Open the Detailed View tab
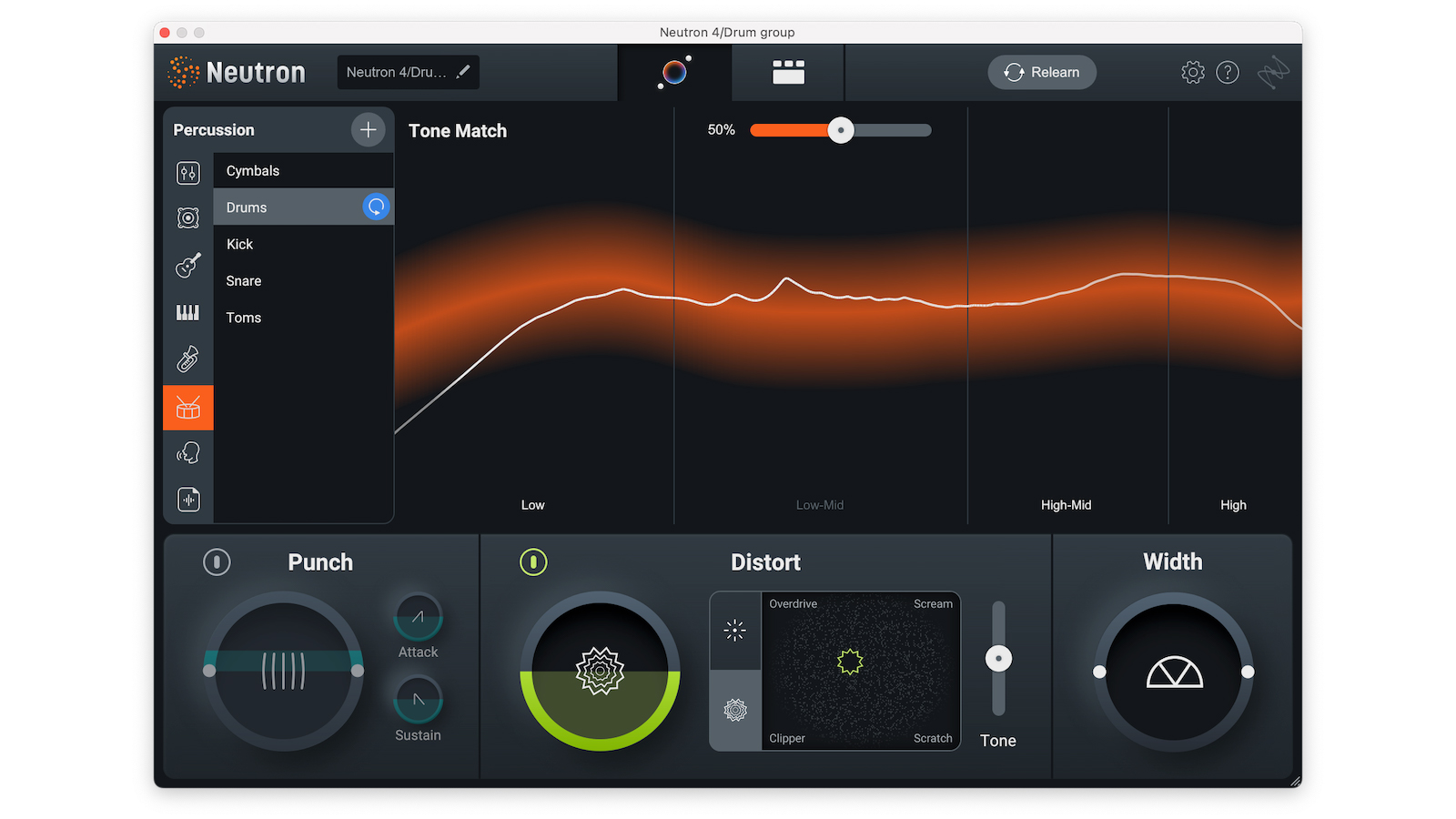Viewport: 1456px width, 819px height. pos(787,72)
